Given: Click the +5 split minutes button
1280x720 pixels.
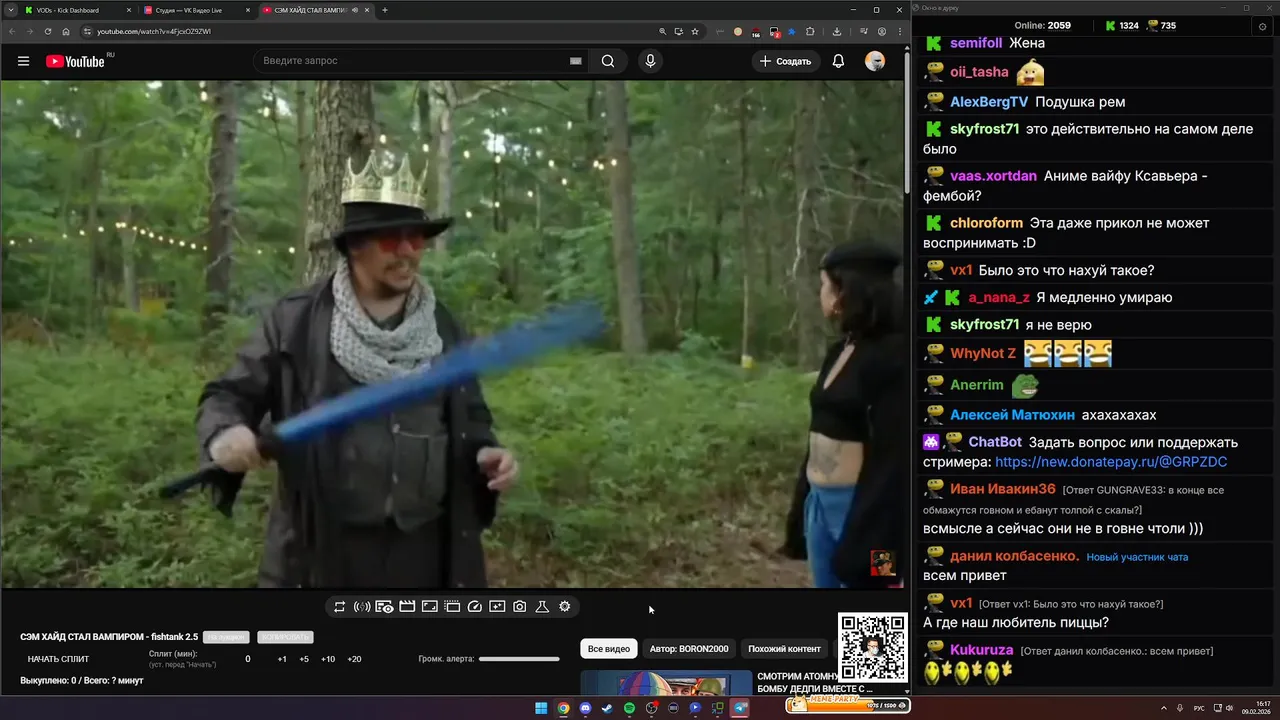Looking at the screenshot, I should [x=304, y=659].
